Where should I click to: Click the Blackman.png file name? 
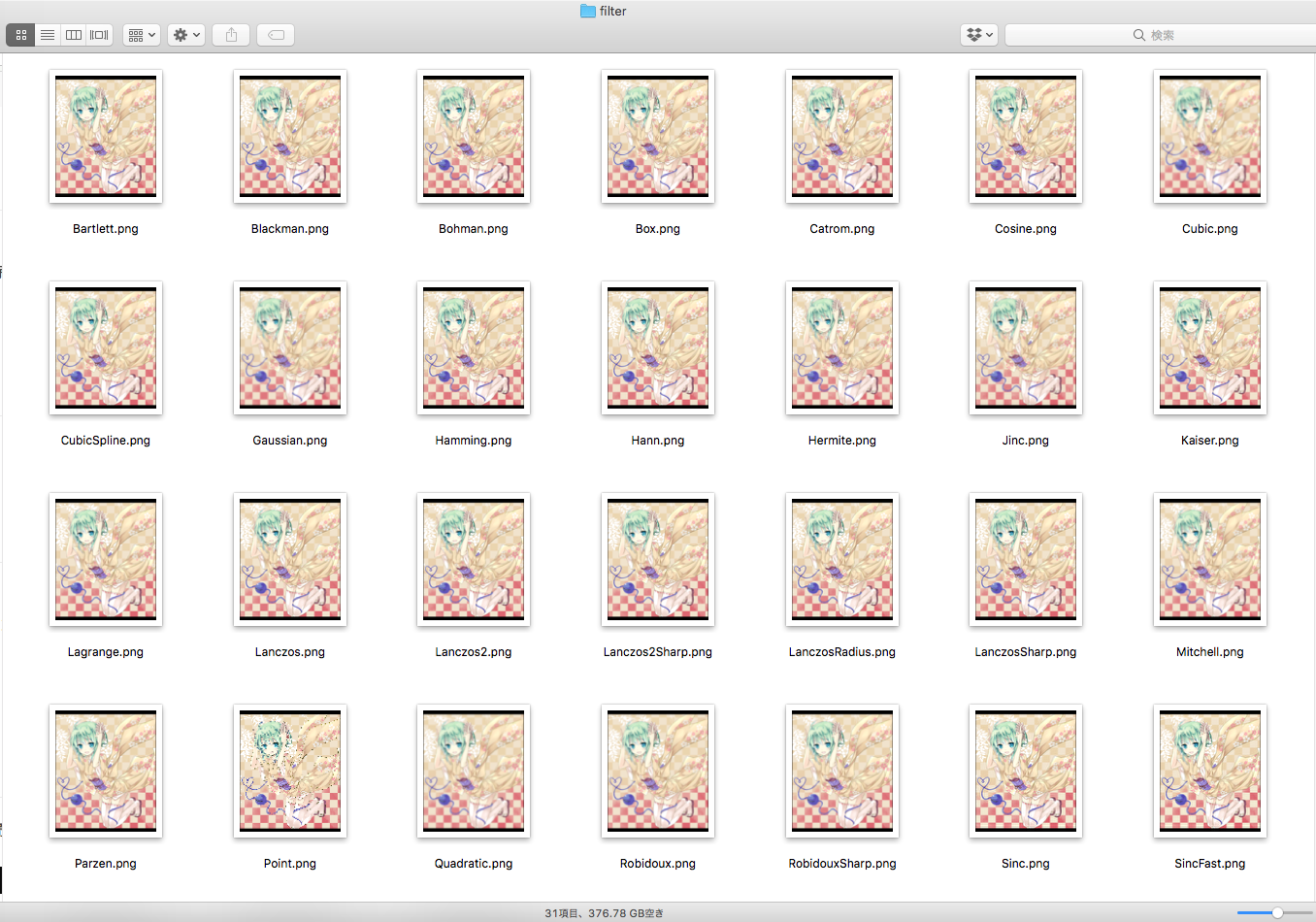(x=290, y=229)
